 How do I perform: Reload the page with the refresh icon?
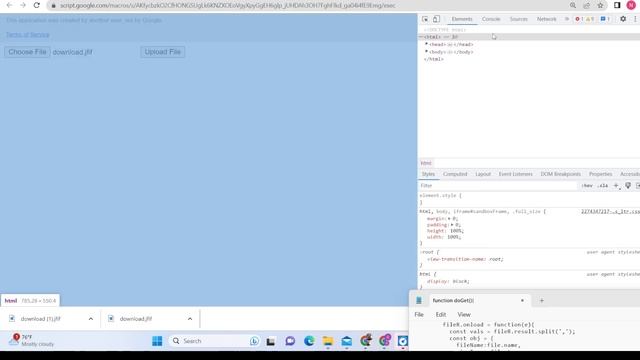point(37,5)
